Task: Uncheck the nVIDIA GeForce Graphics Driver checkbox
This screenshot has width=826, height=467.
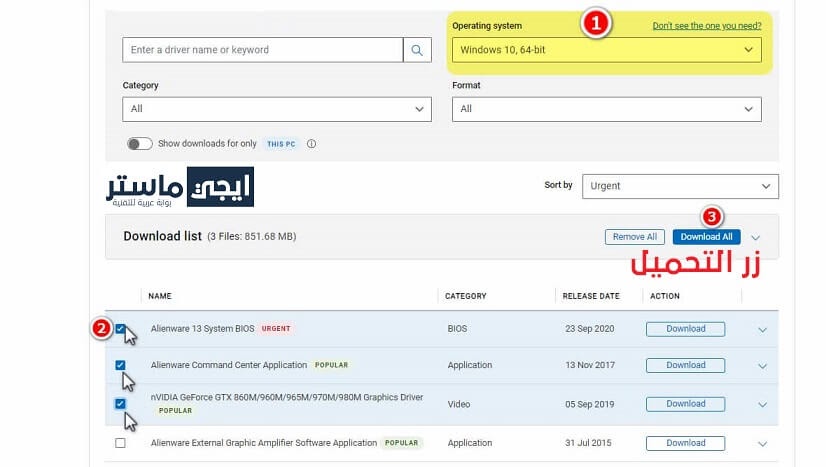Action: 120,404
